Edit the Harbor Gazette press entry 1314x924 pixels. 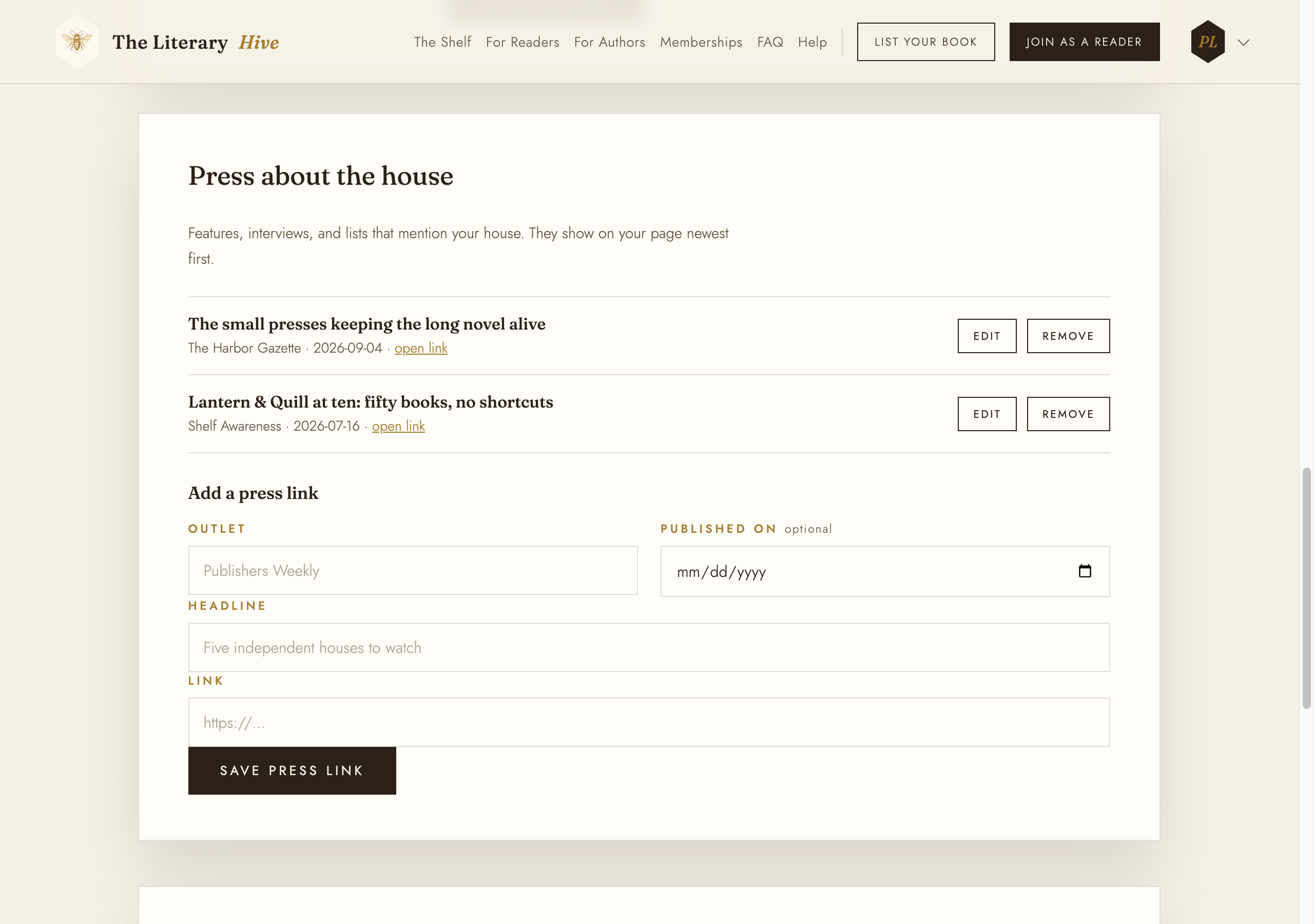point(987,336)
